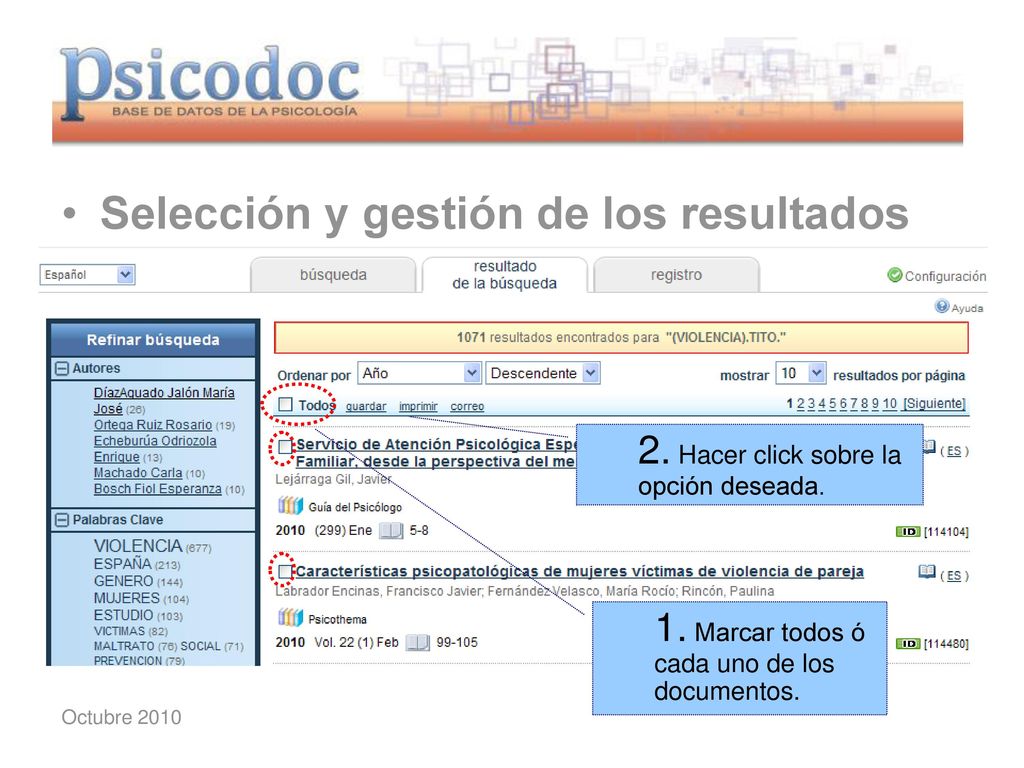
Task: Filter by author Ortega Ruiz Rosario
Action: point(153,424)
